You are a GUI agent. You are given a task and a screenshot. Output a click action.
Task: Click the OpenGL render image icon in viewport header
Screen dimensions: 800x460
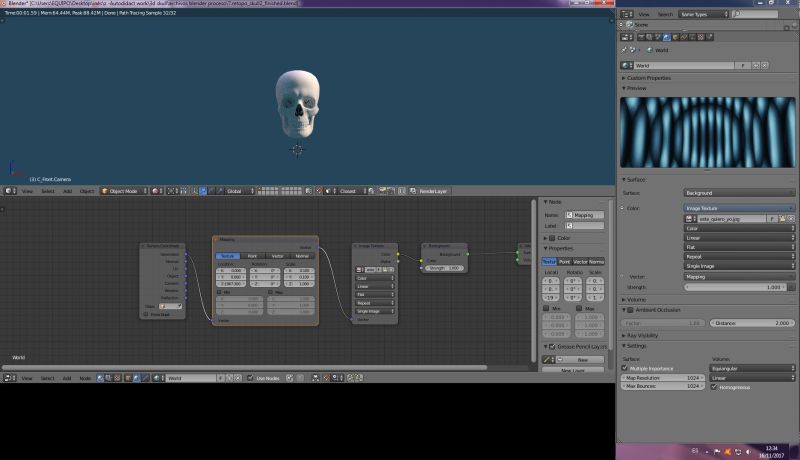382,191
